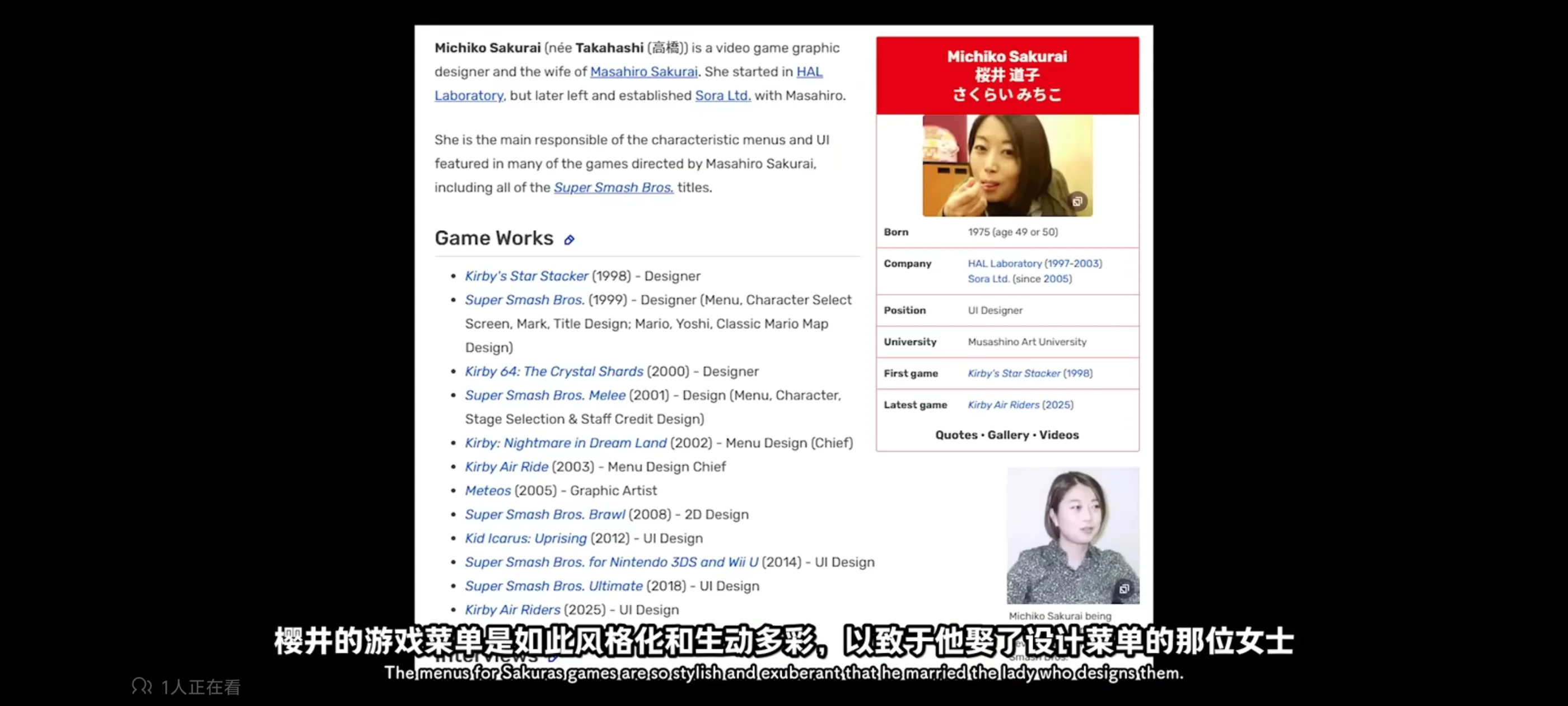Screen dimensions: 1568x706
Task: Open Super Smash Bros. Ultimate link
Action: [x=553, y=586]
